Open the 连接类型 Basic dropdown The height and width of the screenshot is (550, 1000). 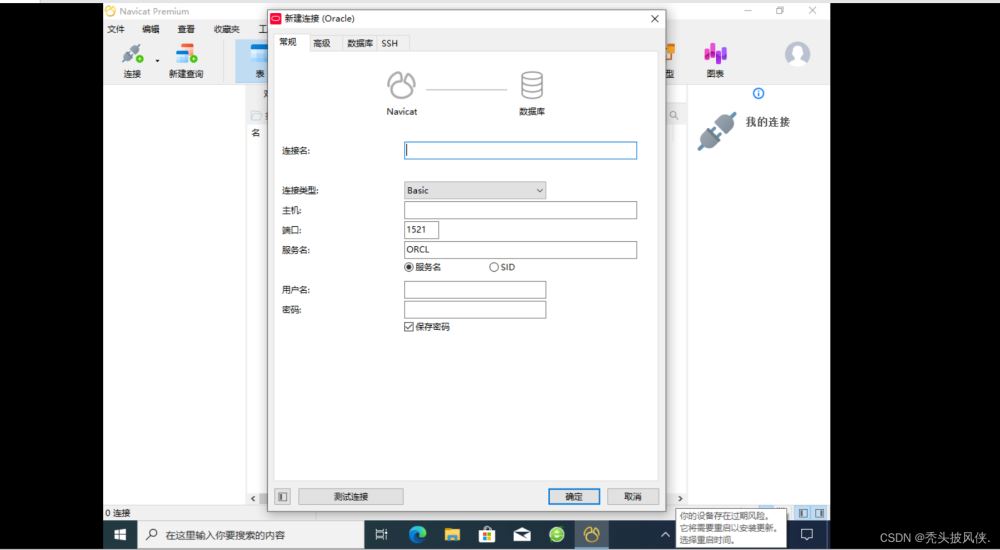point(475,190)
